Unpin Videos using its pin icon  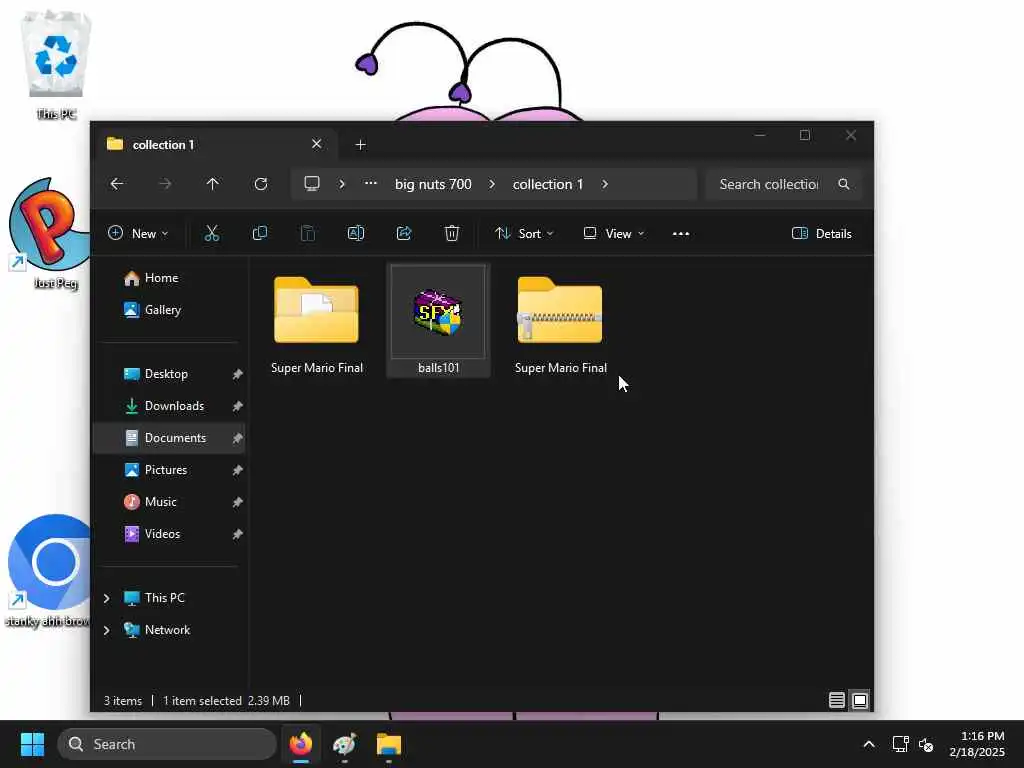coord(238,534)
